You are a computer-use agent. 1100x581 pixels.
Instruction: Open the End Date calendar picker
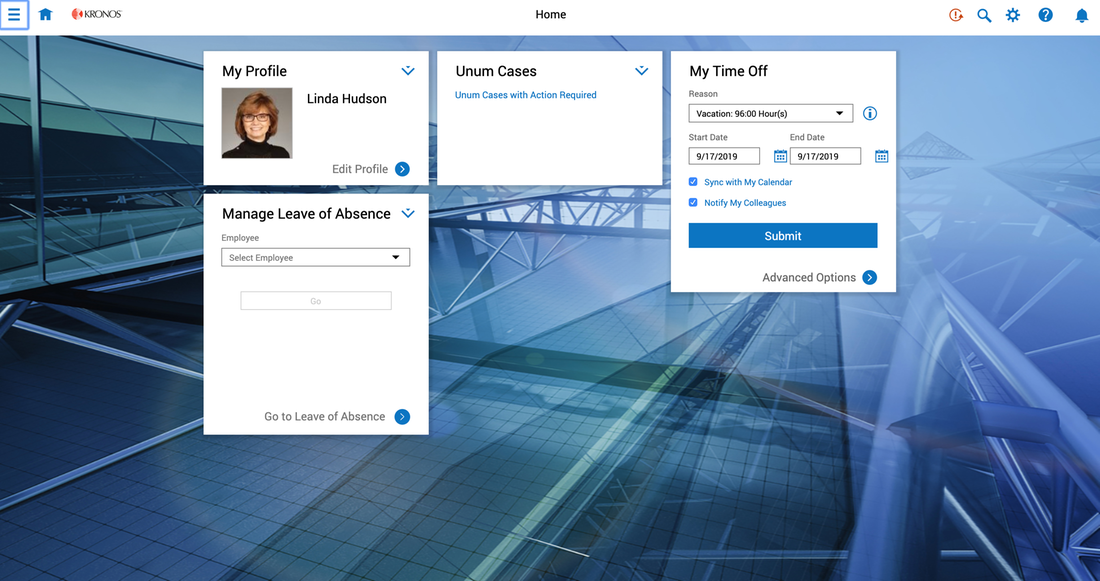pos(881,156)
